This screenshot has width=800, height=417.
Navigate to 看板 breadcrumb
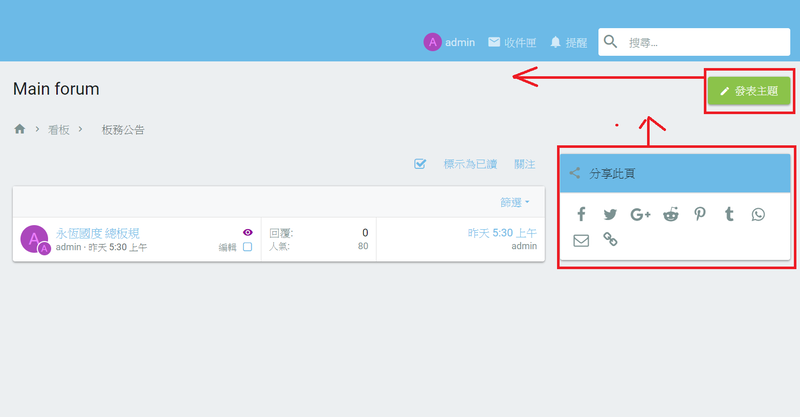tap(59, 130)
